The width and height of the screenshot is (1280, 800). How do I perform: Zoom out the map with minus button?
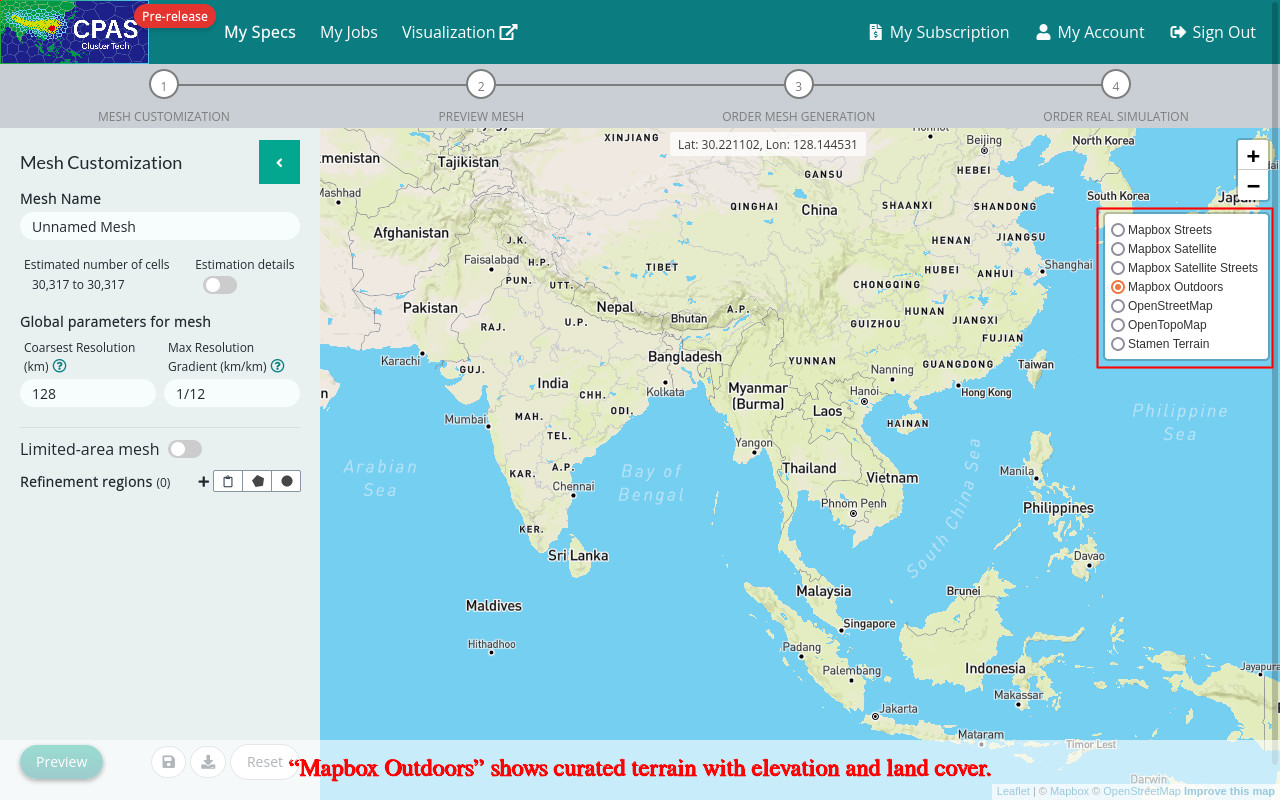[x=1253, y=186]
